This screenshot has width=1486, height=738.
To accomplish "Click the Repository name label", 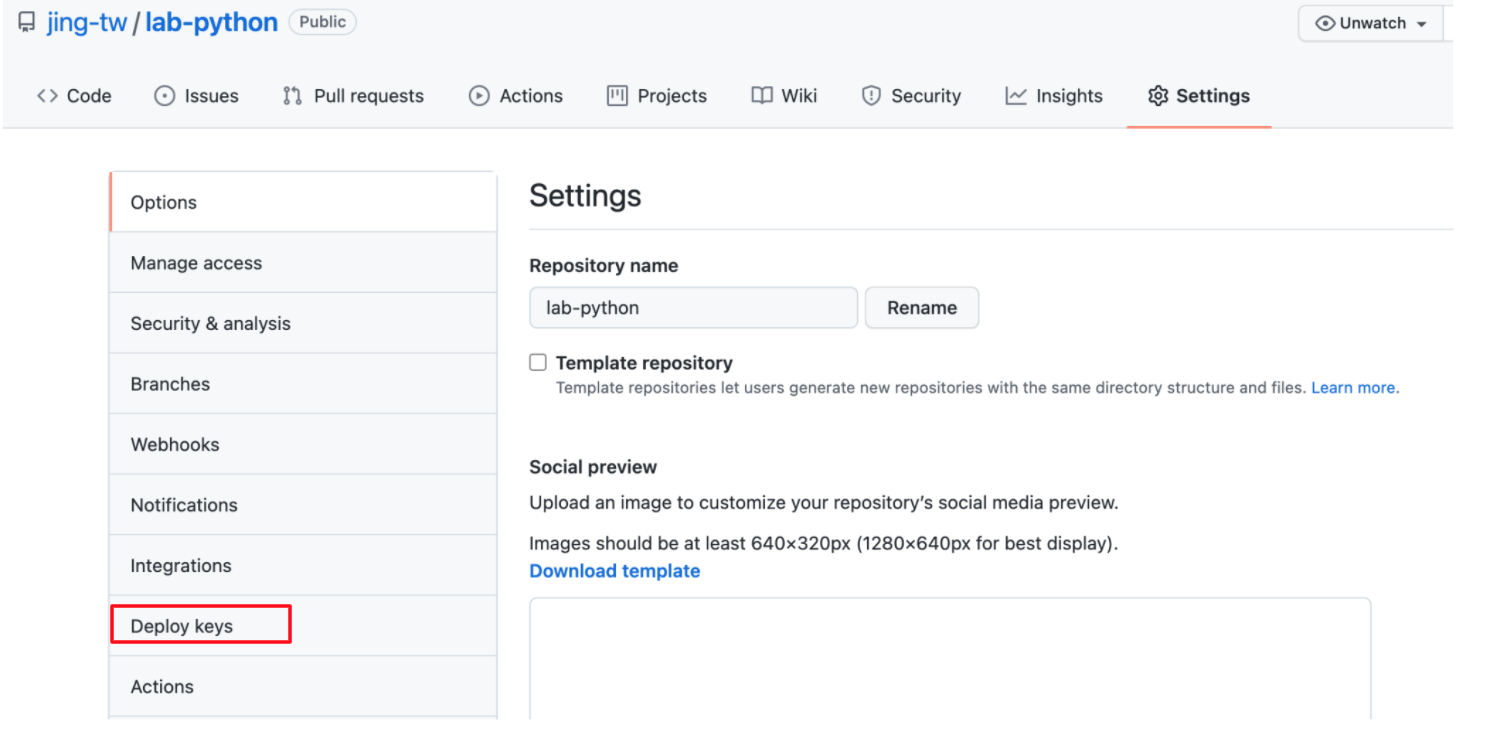I will coord(604,266).
